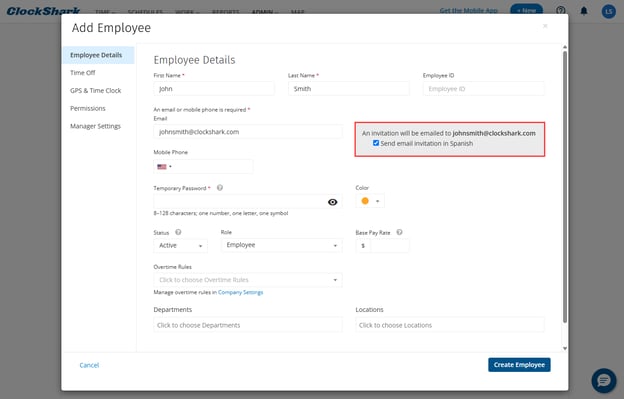Image resolution: width=624 pixels, height=399 pixels.
Task: Open chat support bubble icon
Action: (604, 380)
